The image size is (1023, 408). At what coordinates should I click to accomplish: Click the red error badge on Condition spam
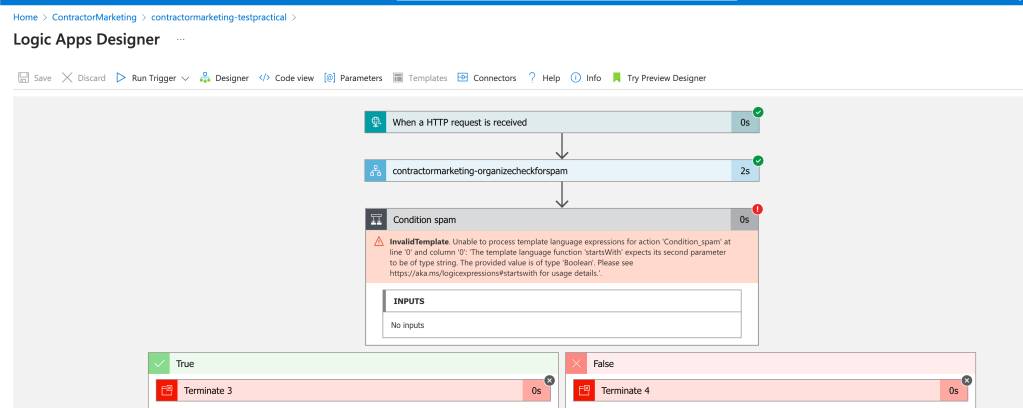tap(757, 210)
